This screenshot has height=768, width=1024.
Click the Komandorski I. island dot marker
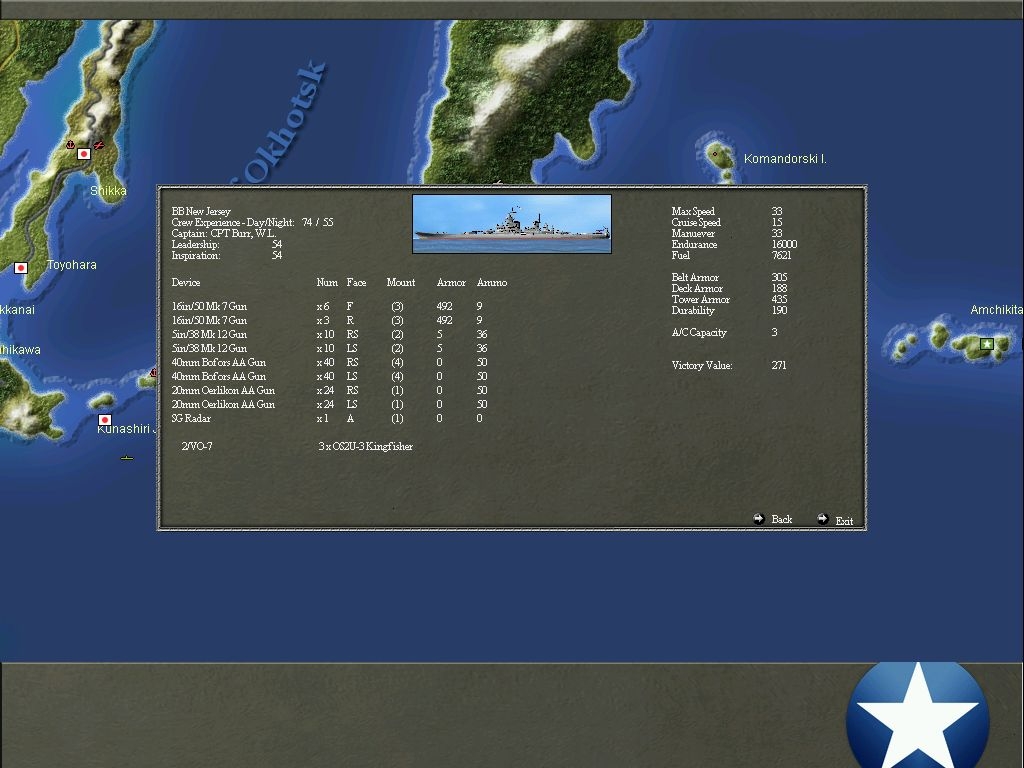(715, 154)
